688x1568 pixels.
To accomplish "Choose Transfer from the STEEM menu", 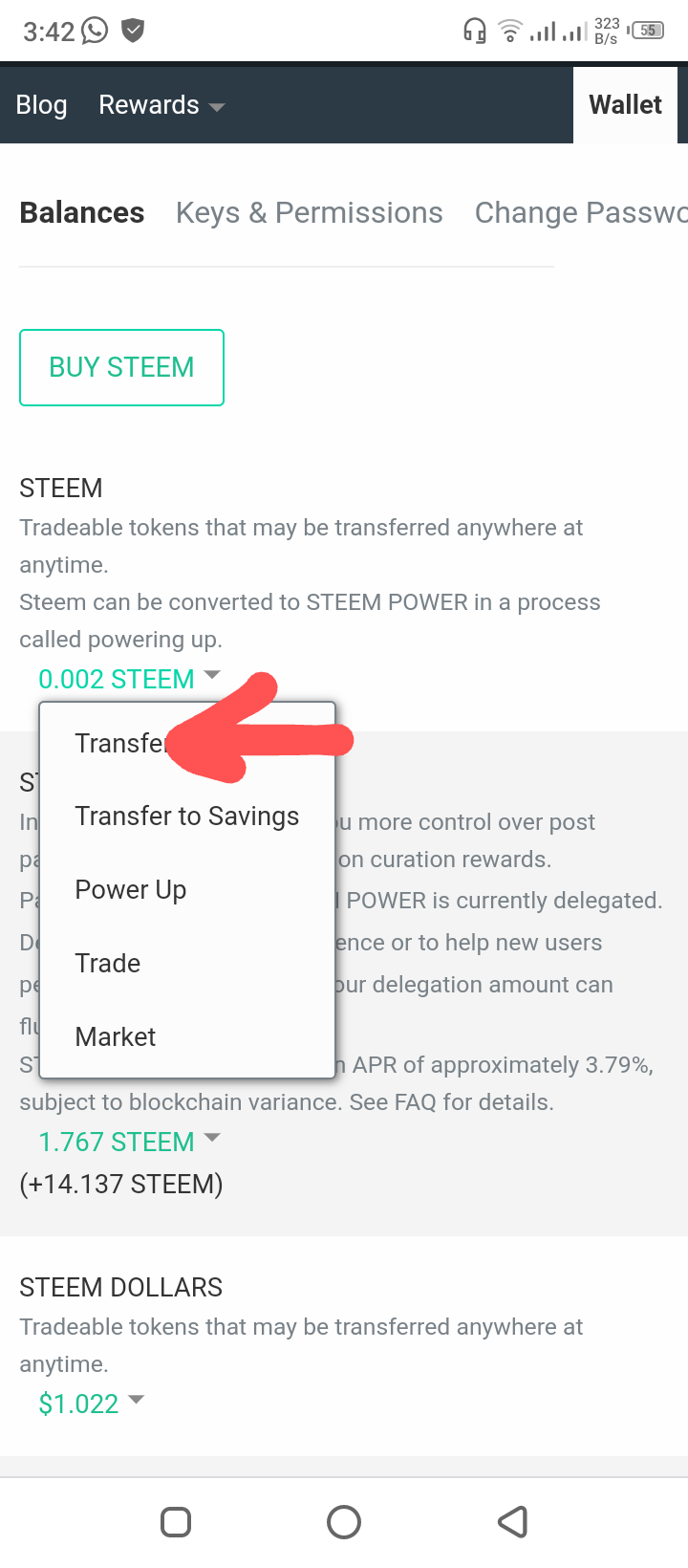I will point(120,743).
